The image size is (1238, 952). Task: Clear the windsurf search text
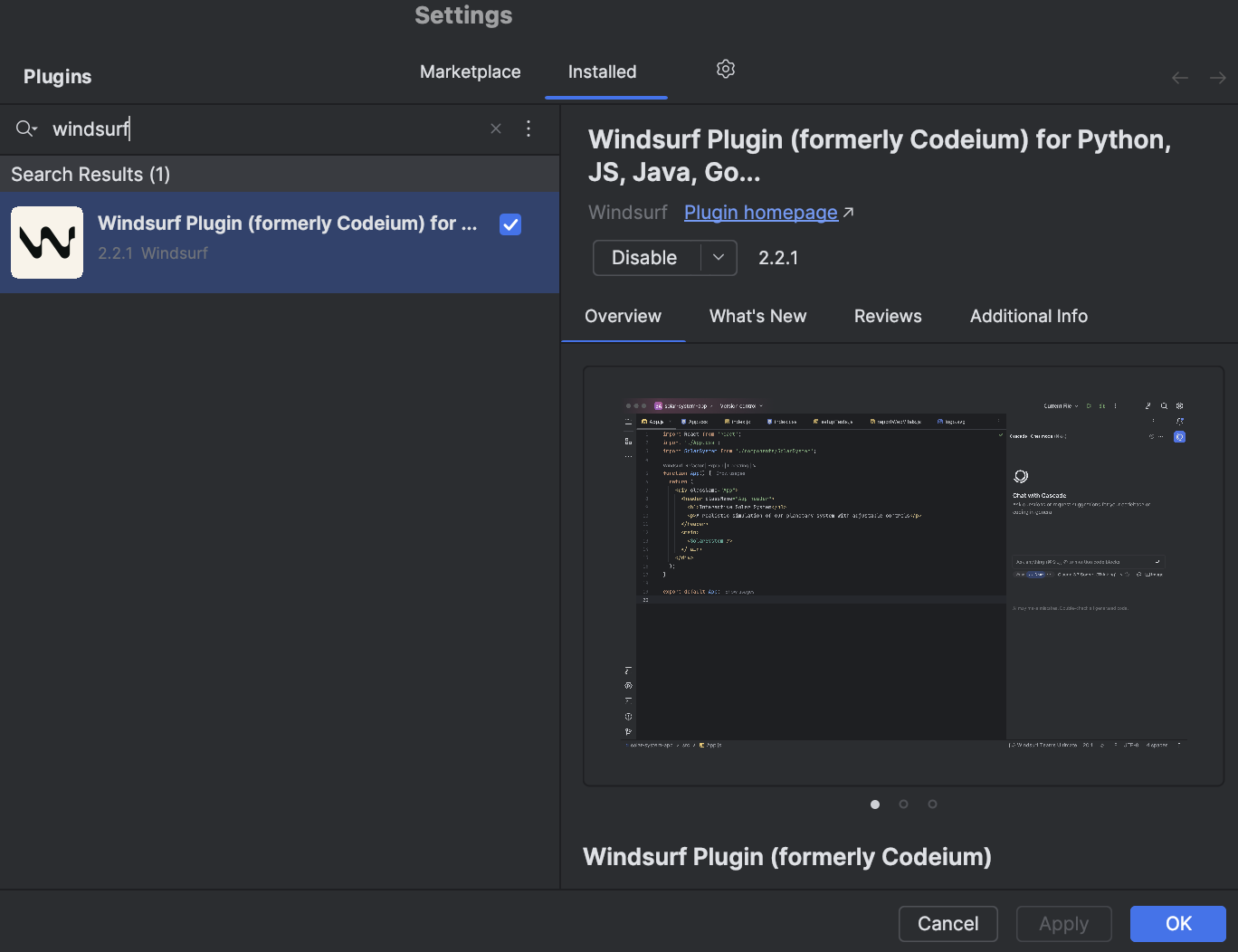(496, 129)
